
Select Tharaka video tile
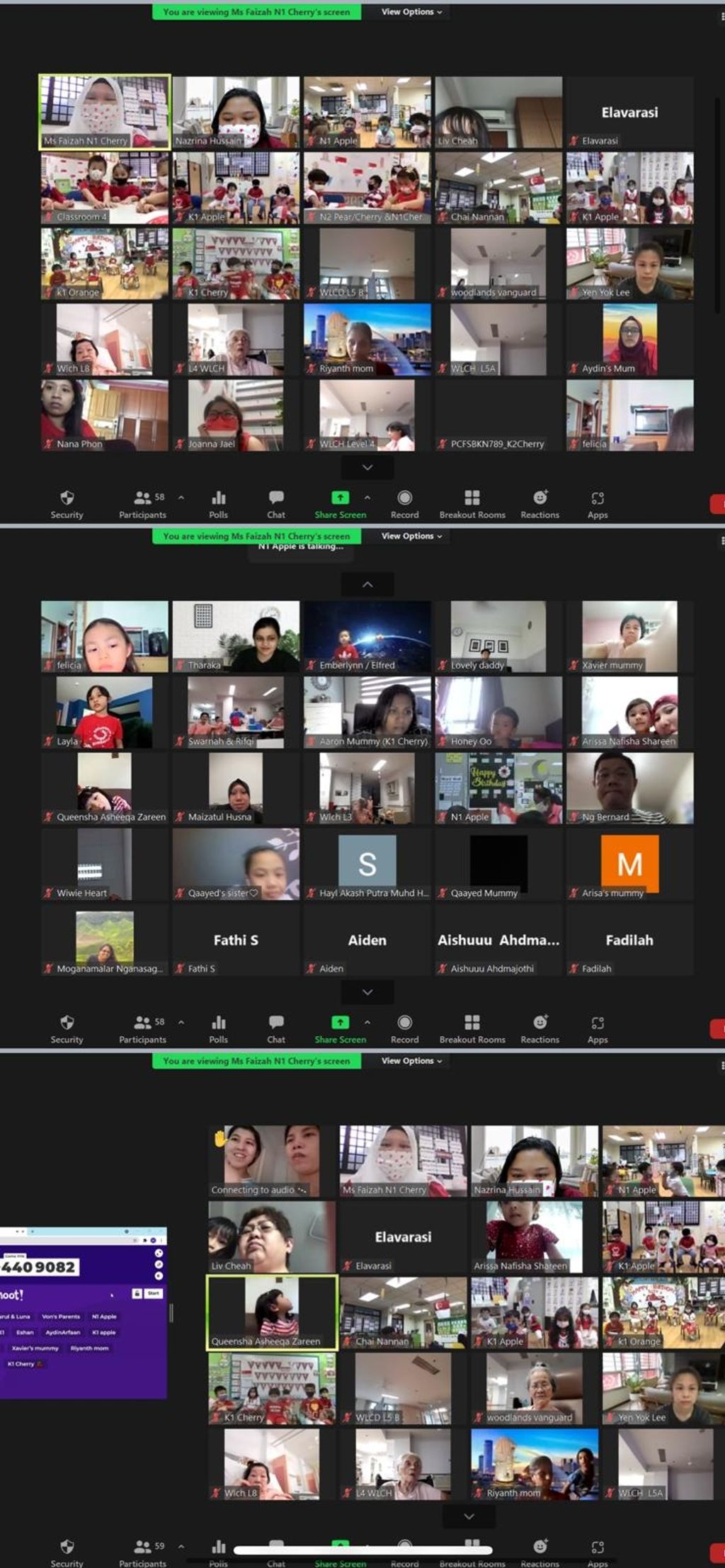click(x=236, y=636)
